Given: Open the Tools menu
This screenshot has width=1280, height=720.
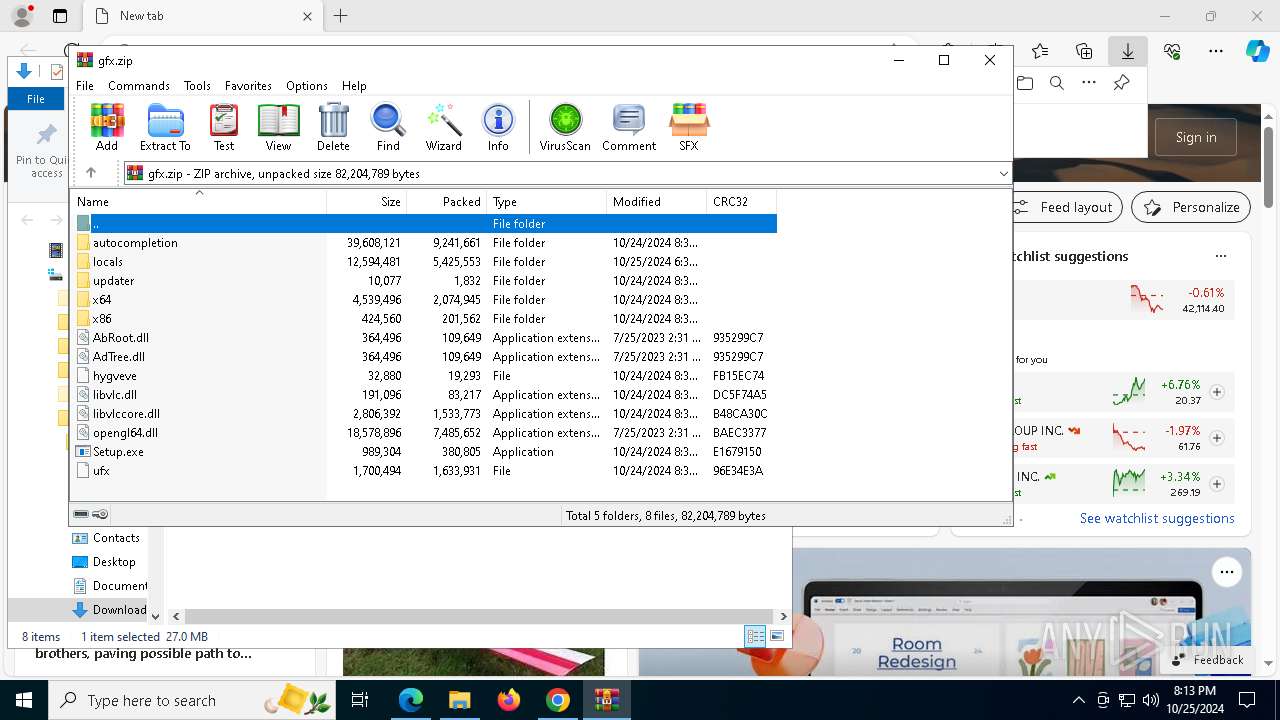Looking at the screenshot, I should click(x=197, y=86).
